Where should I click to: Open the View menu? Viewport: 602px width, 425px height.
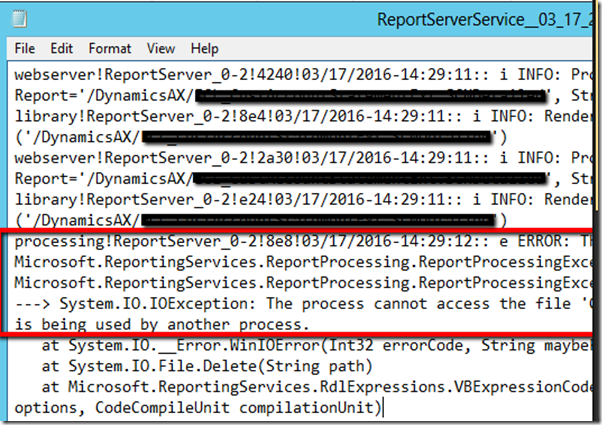coord(161,49)
